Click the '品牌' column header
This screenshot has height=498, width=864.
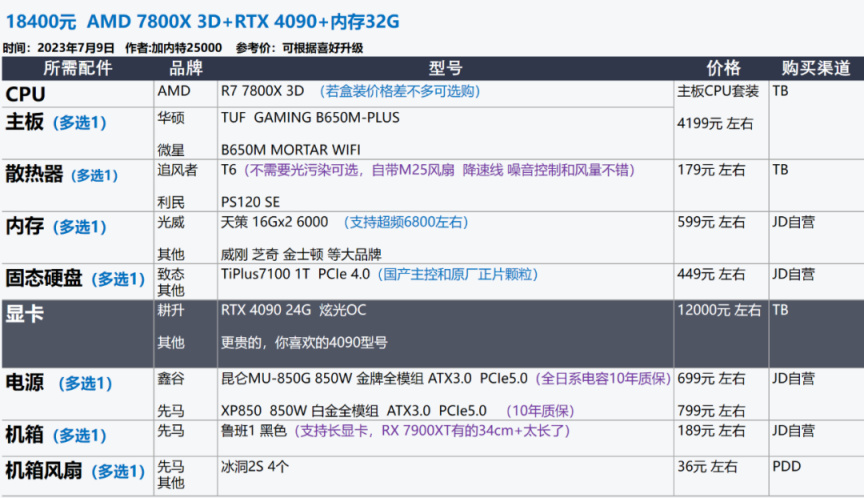click(186, 68)
